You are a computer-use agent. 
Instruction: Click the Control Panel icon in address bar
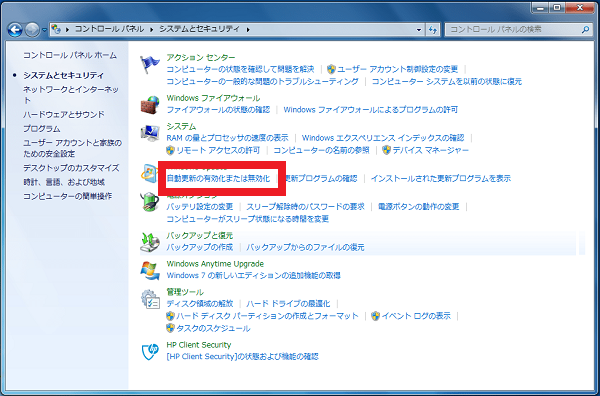56,29
